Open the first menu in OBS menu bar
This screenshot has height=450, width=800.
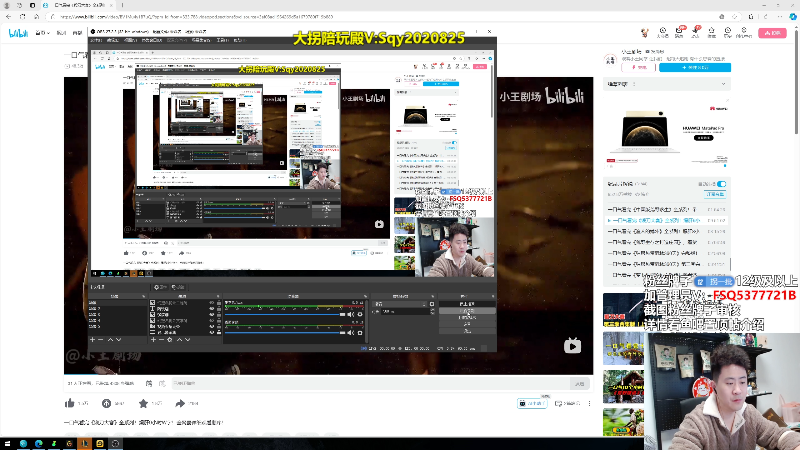tap(95, 40)
